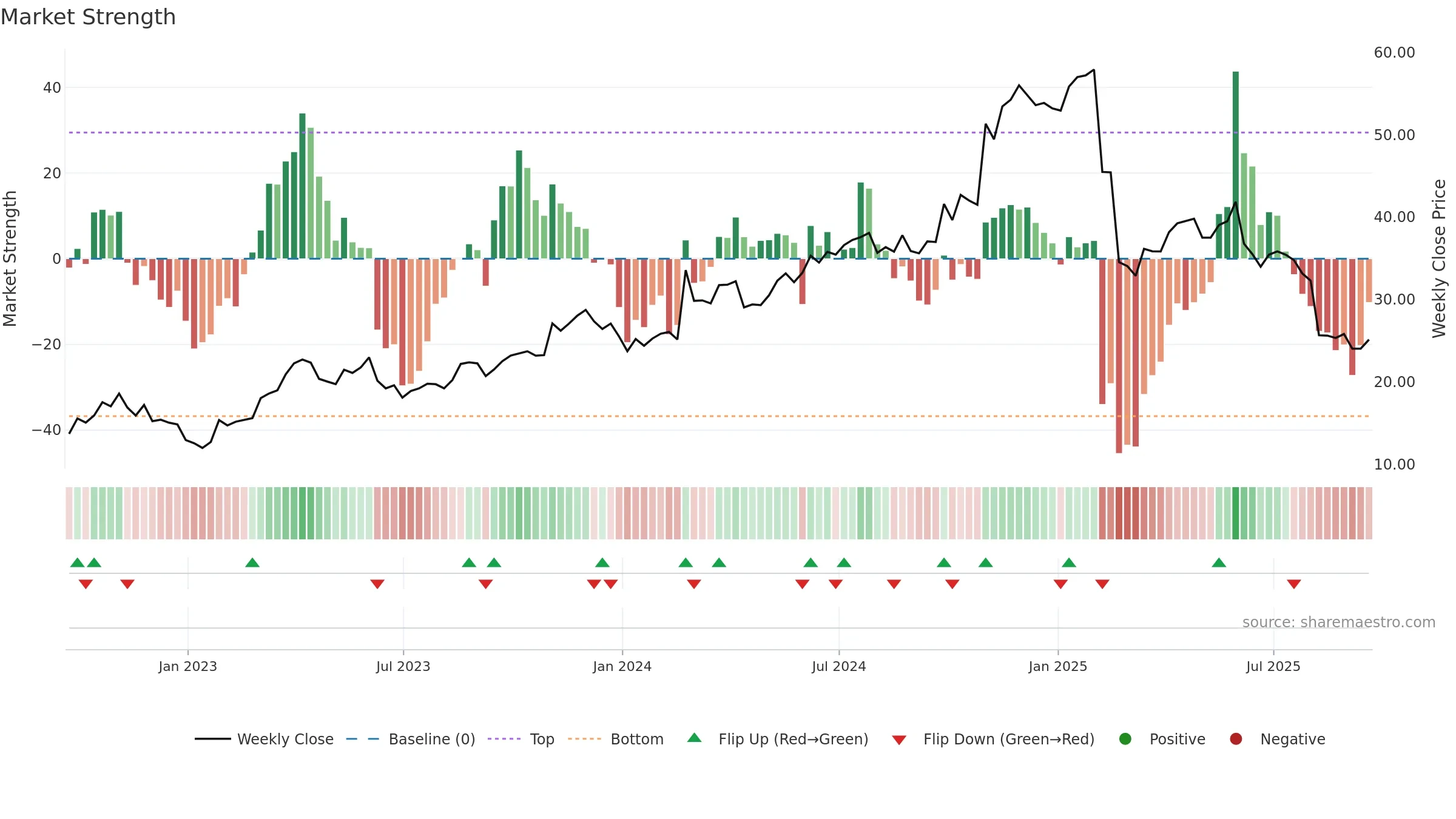Click the green Flip Up triangle in legend
1456x819 pixels.
click(695, 738)
